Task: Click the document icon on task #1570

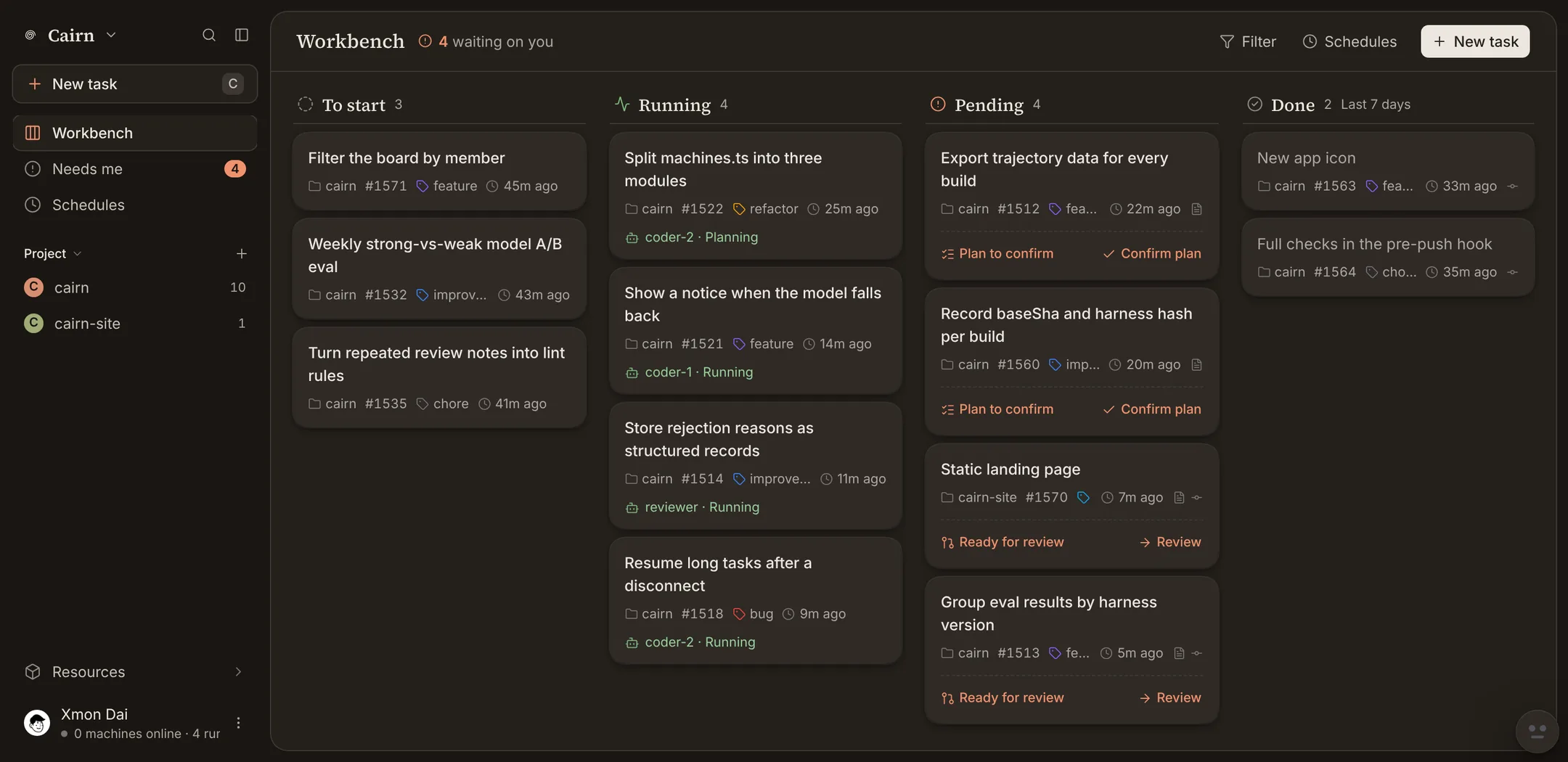Action: [1179, 497]
